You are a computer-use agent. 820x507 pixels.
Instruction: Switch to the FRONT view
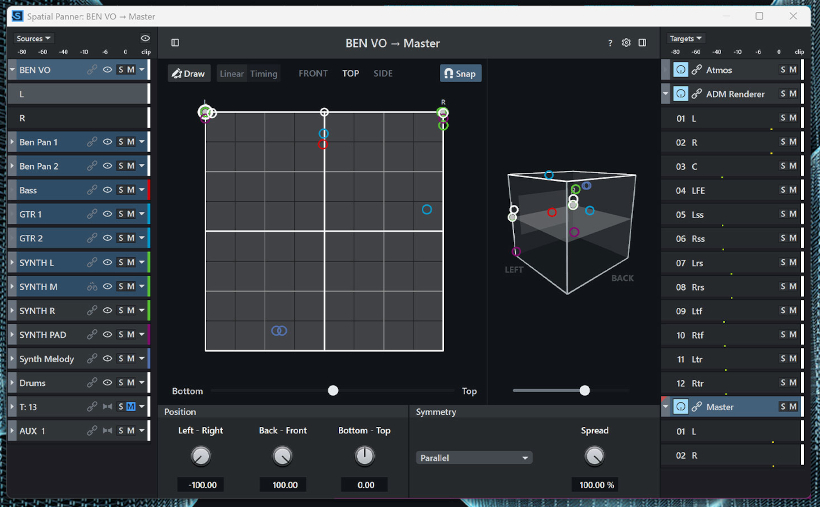[x=313, y=73]
